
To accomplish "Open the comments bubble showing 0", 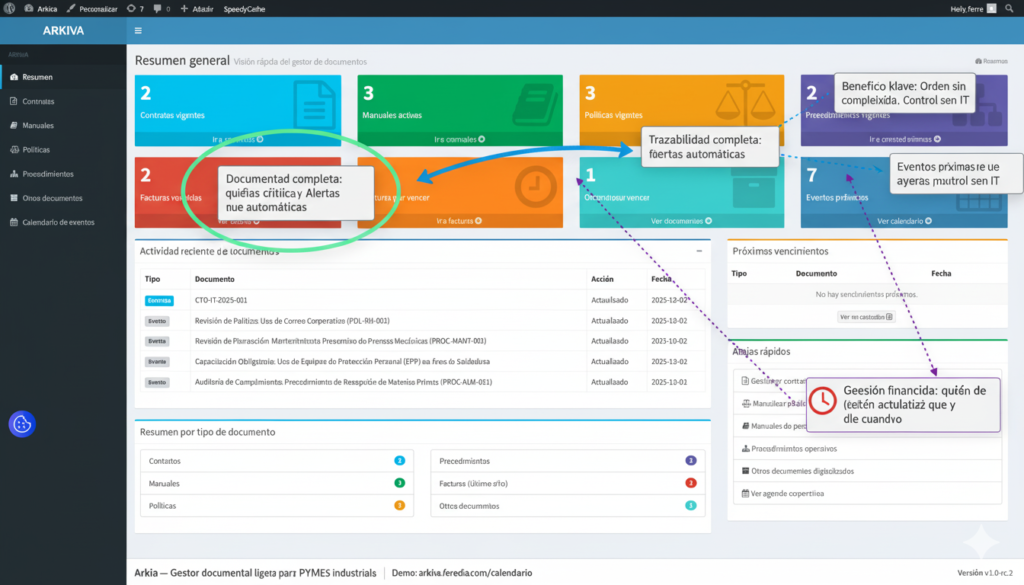I will click(161, 8).
